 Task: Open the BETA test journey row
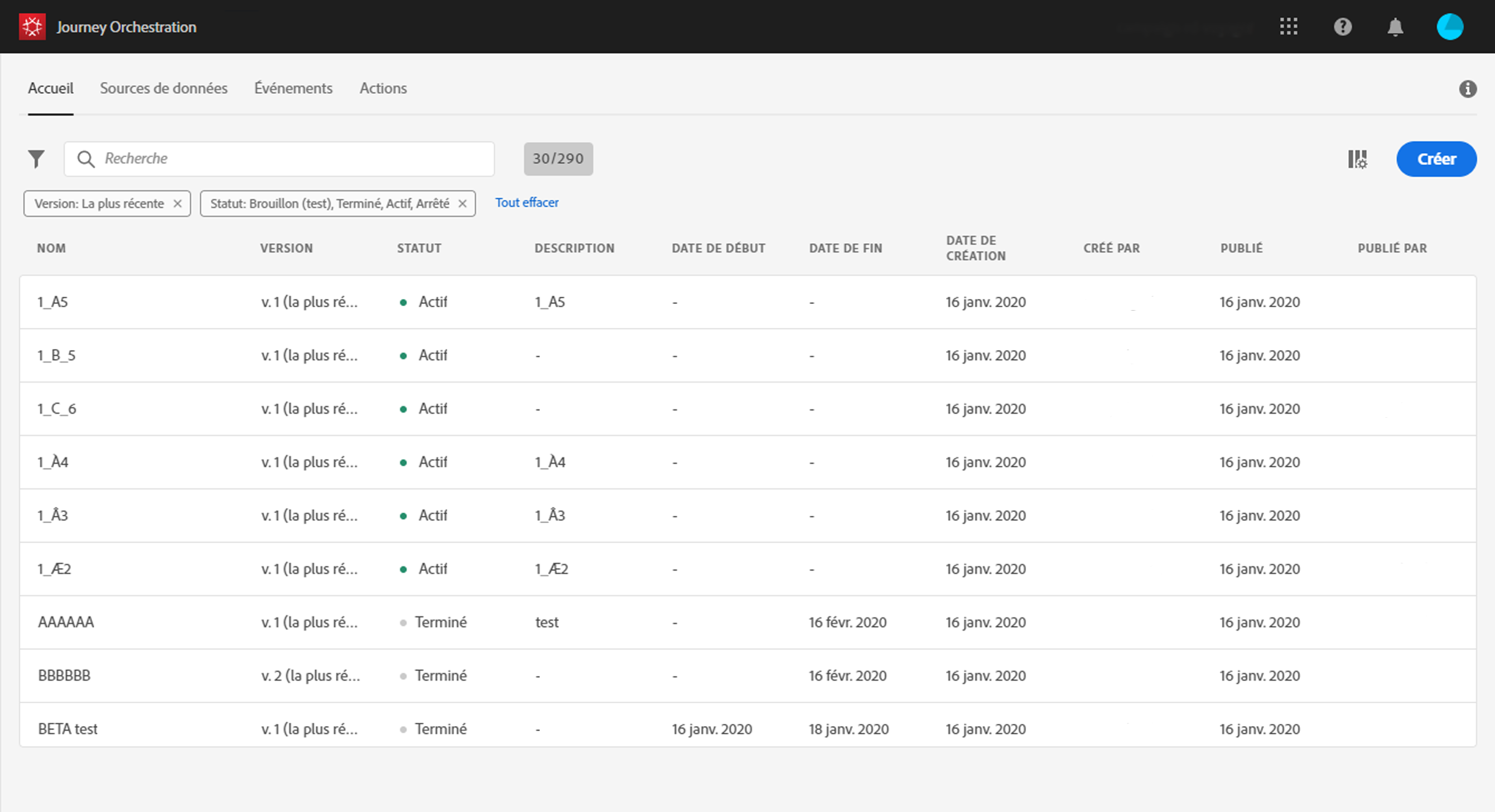pos(68,729)
